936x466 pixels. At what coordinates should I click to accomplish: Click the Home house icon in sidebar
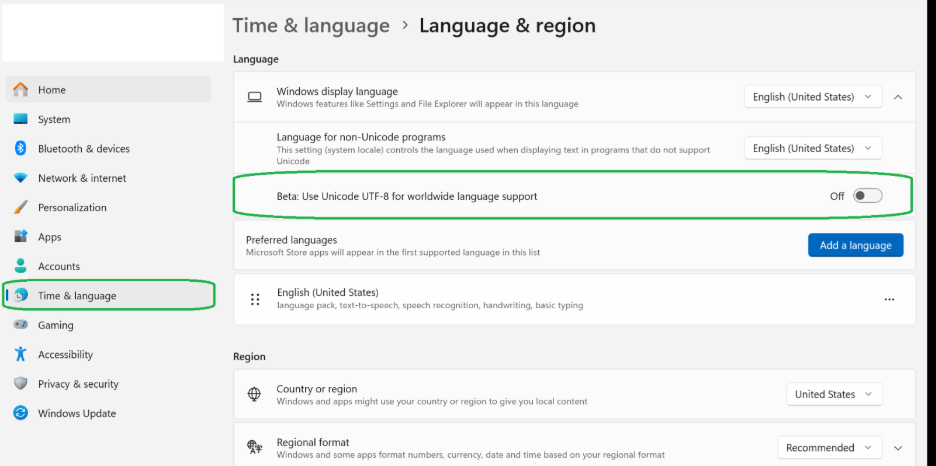coord(20,90)
